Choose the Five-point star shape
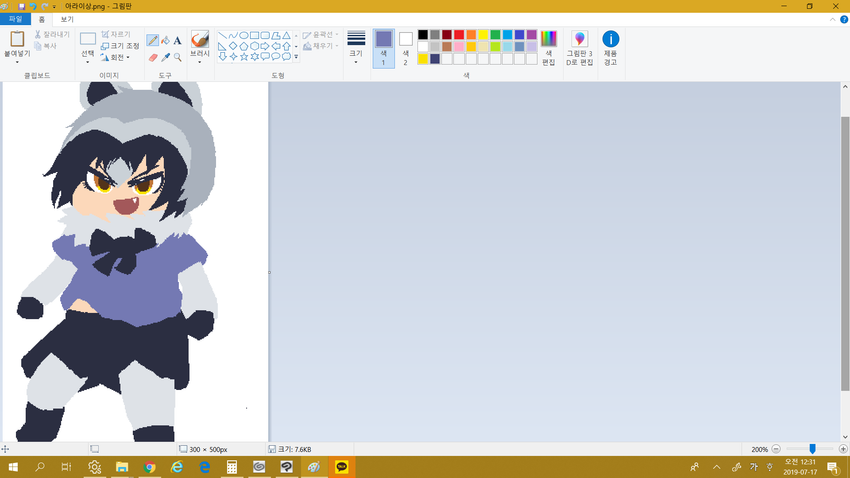Image resolution: width=850 pixels, height=478 pixels. 244,56
